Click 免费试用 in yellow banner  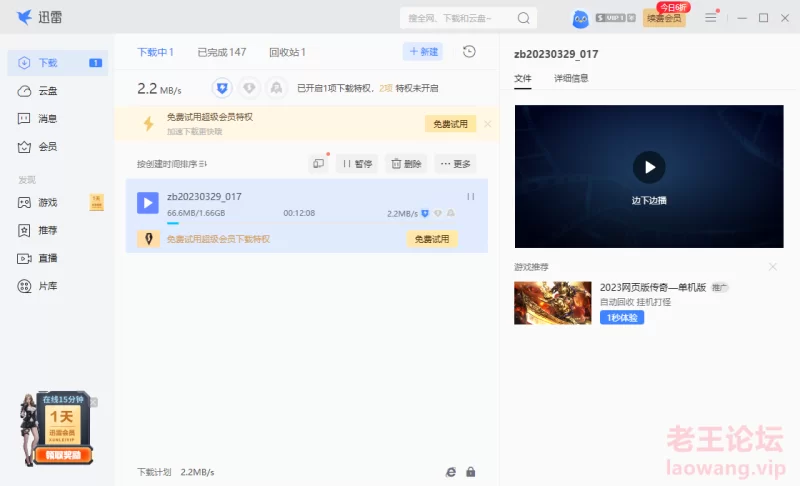pyautogui.click(x=450, y=124)
